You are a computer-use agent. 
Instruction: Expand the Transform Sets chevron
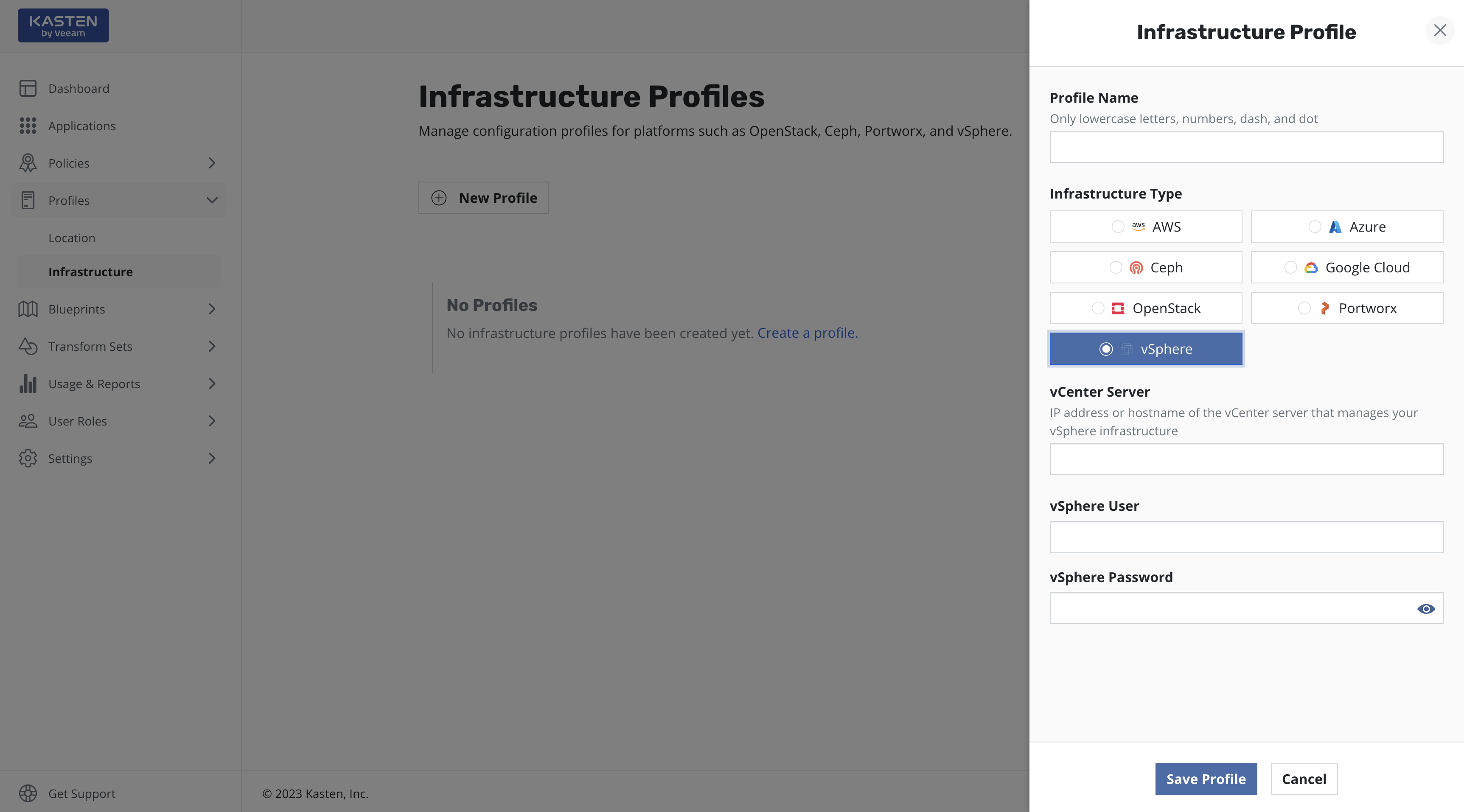point(212,347)
